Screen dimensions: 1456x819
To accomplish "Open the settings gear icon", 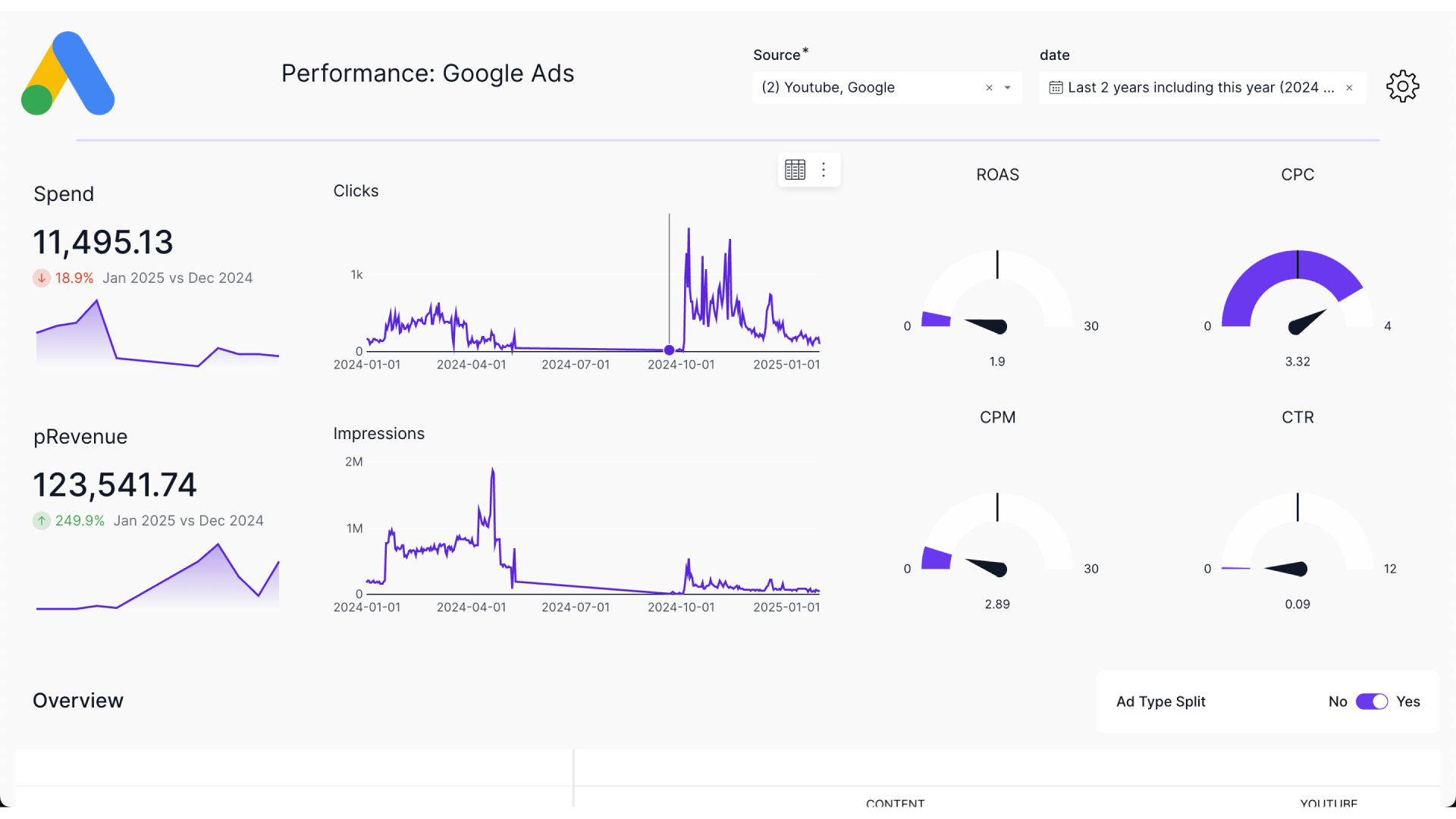I will point(1402,86).
